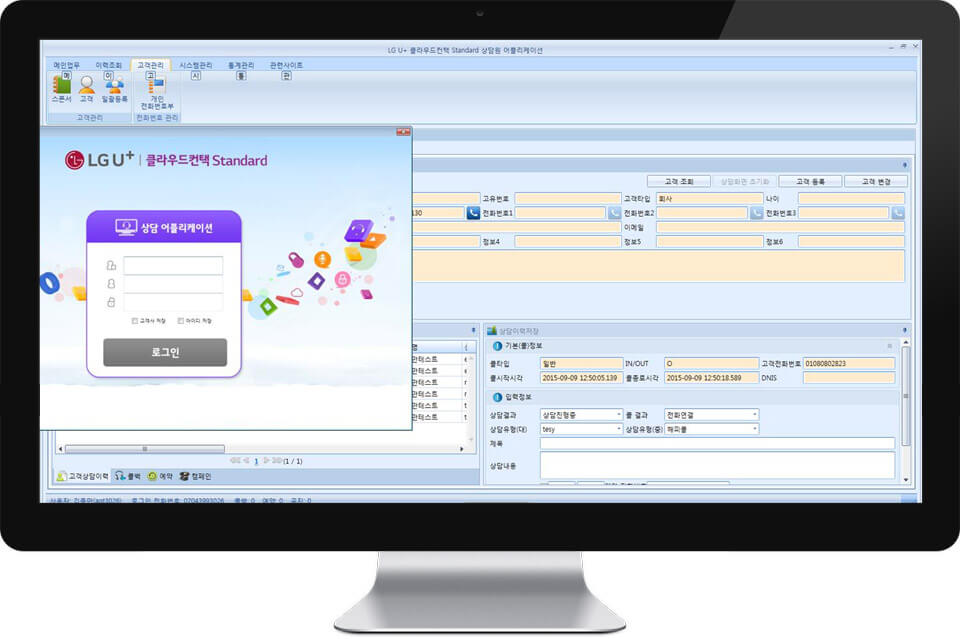Click the 상담내용 text area
Screen dimensions: 960x639
(x=717, y=465)
